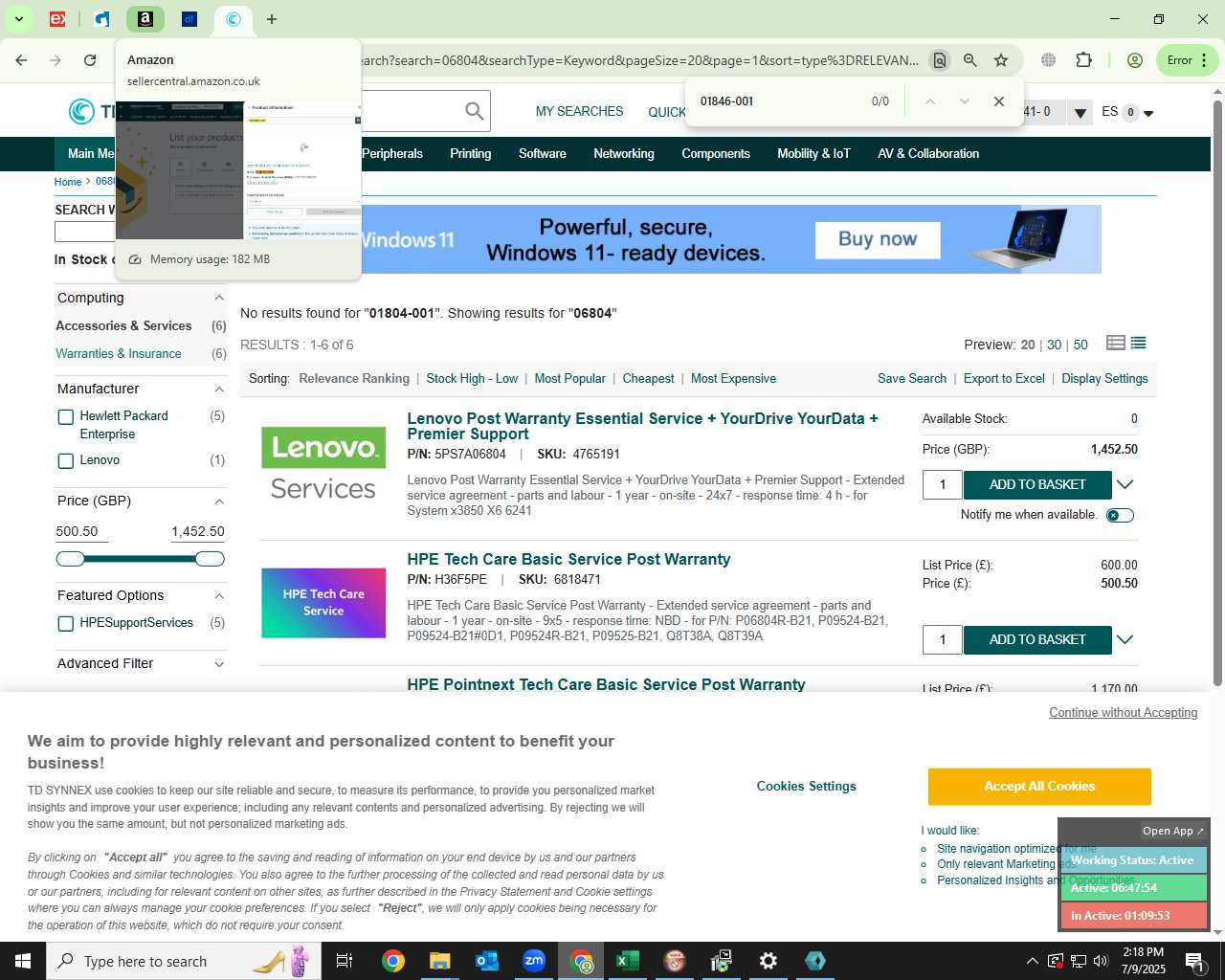Open Zoom from the taskbar

coord(534,961)
